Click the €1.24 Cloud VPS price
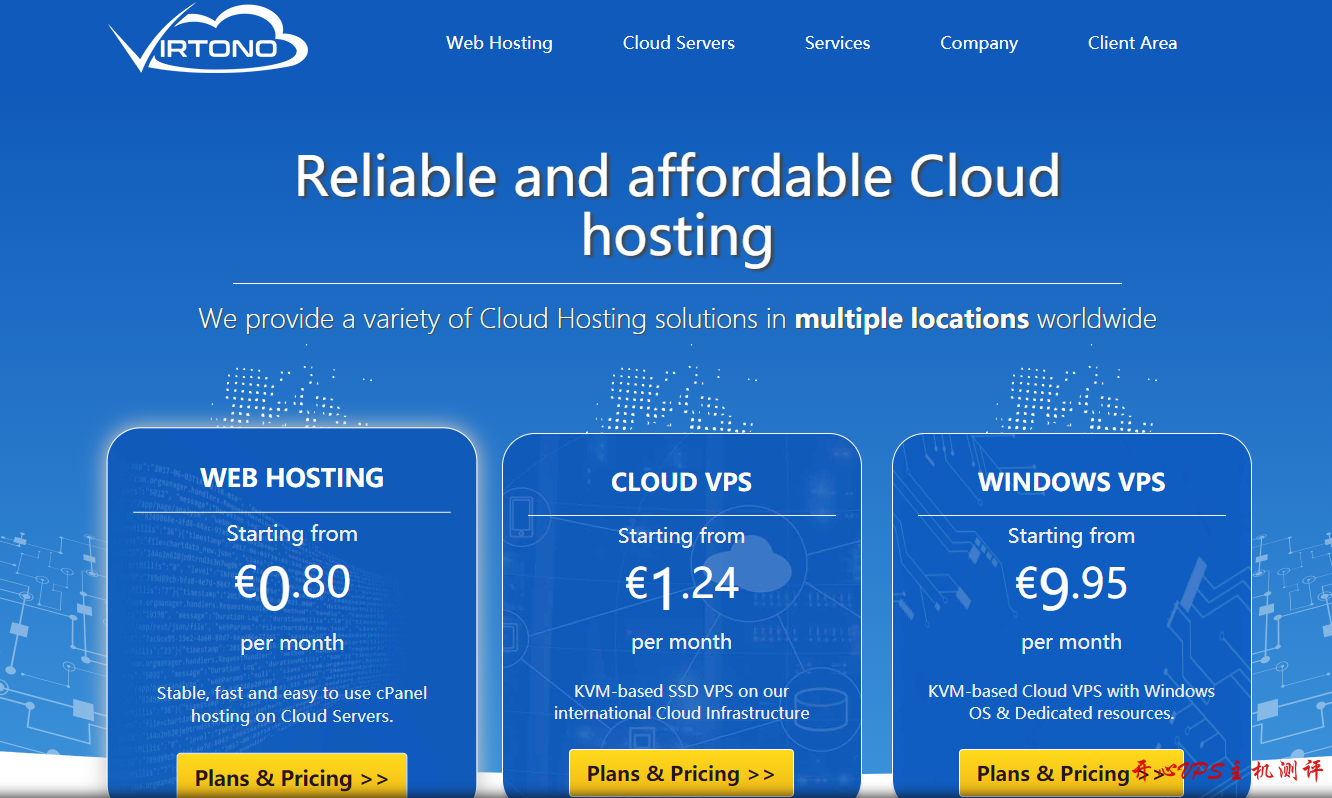1332x798 pixels. coord(681,585)
